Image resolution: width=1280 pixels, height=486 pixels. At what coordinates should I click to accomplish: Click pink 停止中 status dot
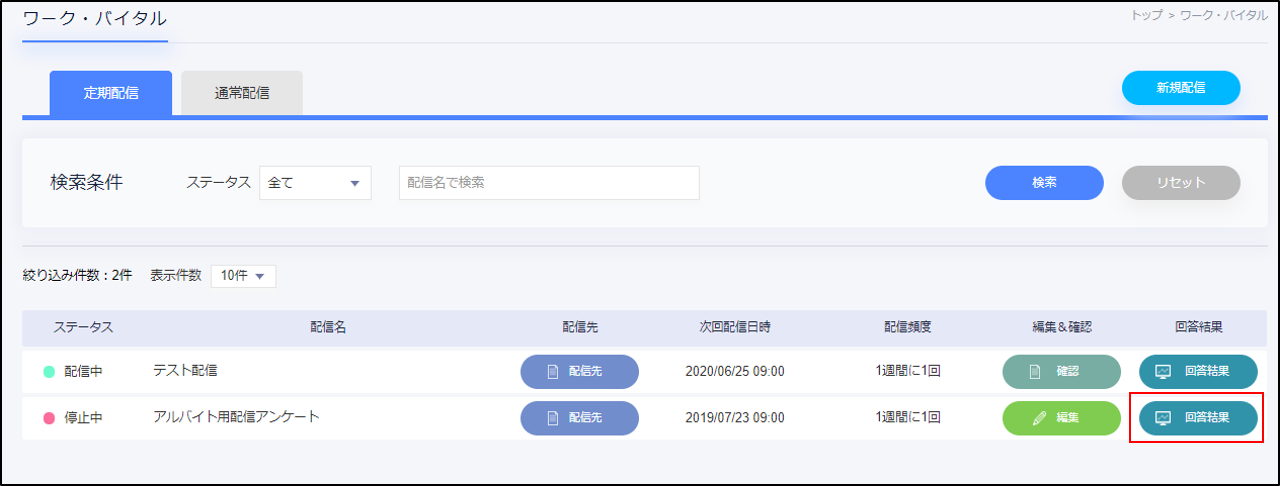[x=49, y=418]
